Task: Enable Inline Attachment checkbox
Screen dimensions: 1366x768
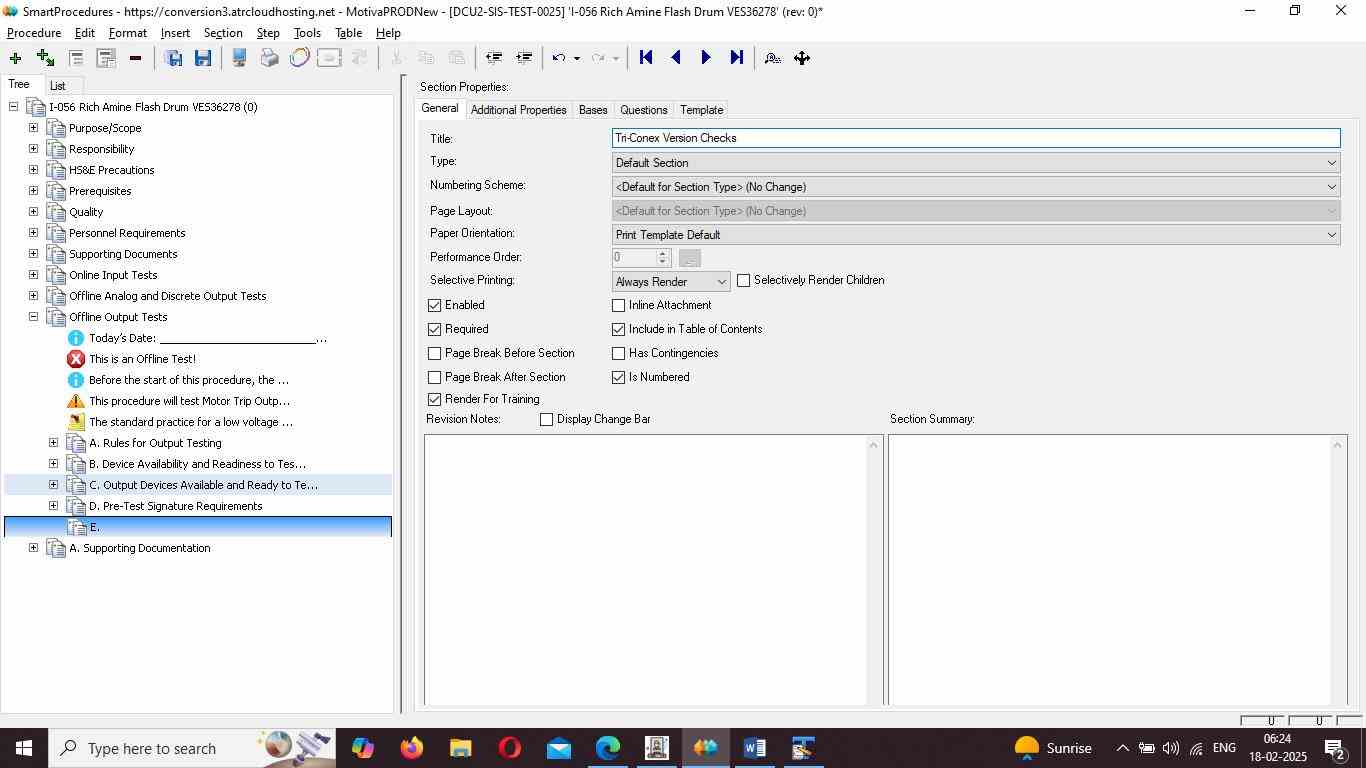Action: pos(618,305)
